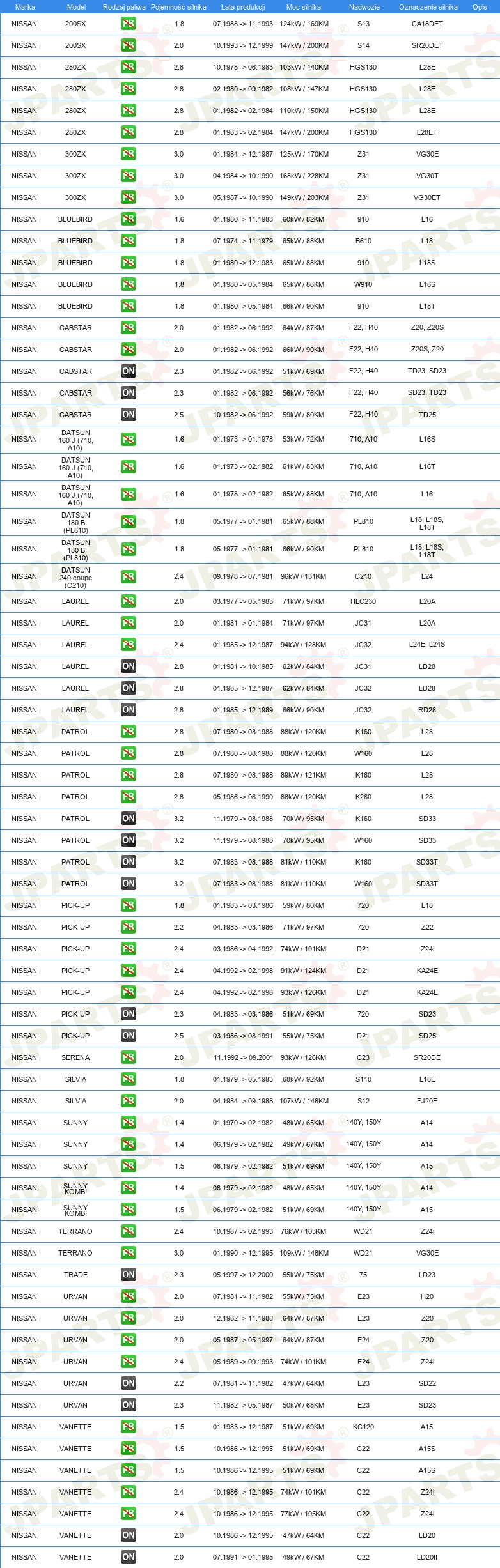Click the Model column header
The height and width of the screenshot is (1568, 500).
point(76,7)
